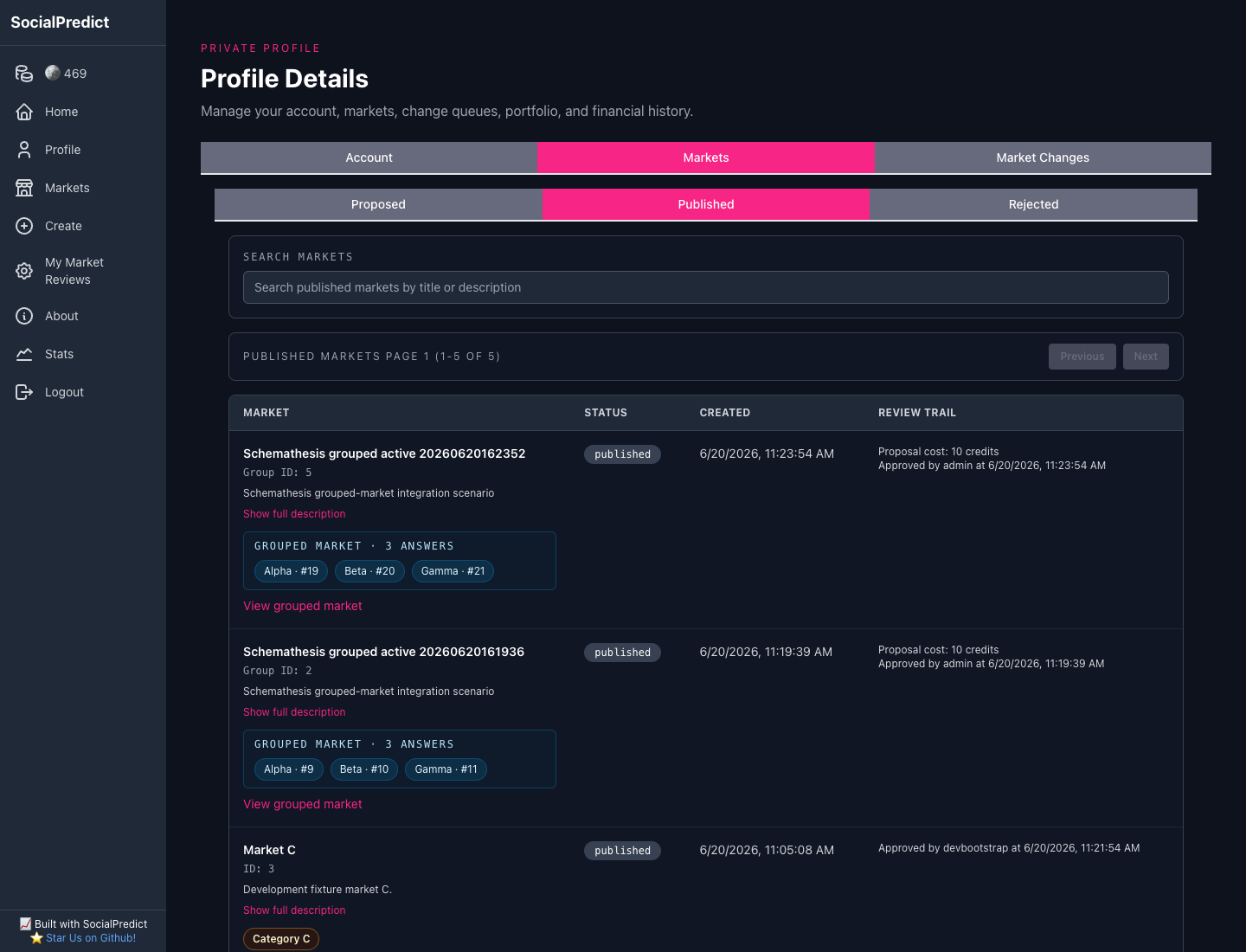Select the Alpha #19 answer chip
1246x952 pixels.
[291, 571]
